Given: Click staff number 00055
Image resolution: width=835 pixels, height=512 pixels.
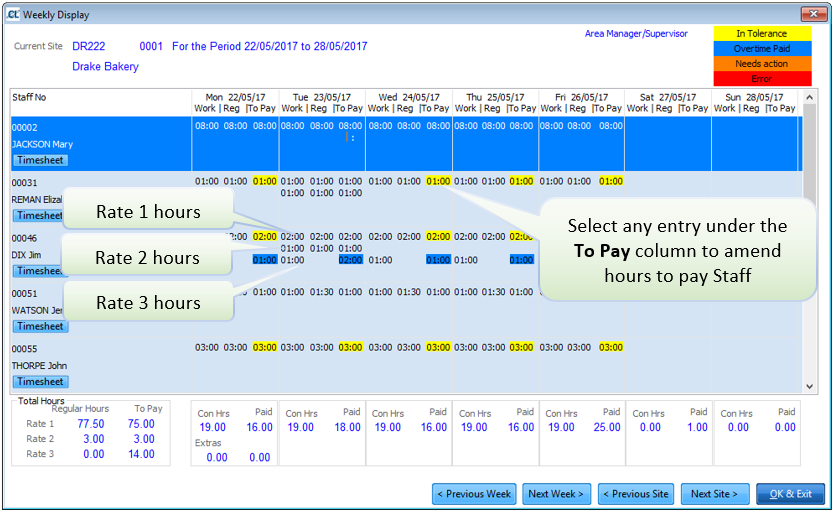Looking at the screenshot, I should (24, 349).
